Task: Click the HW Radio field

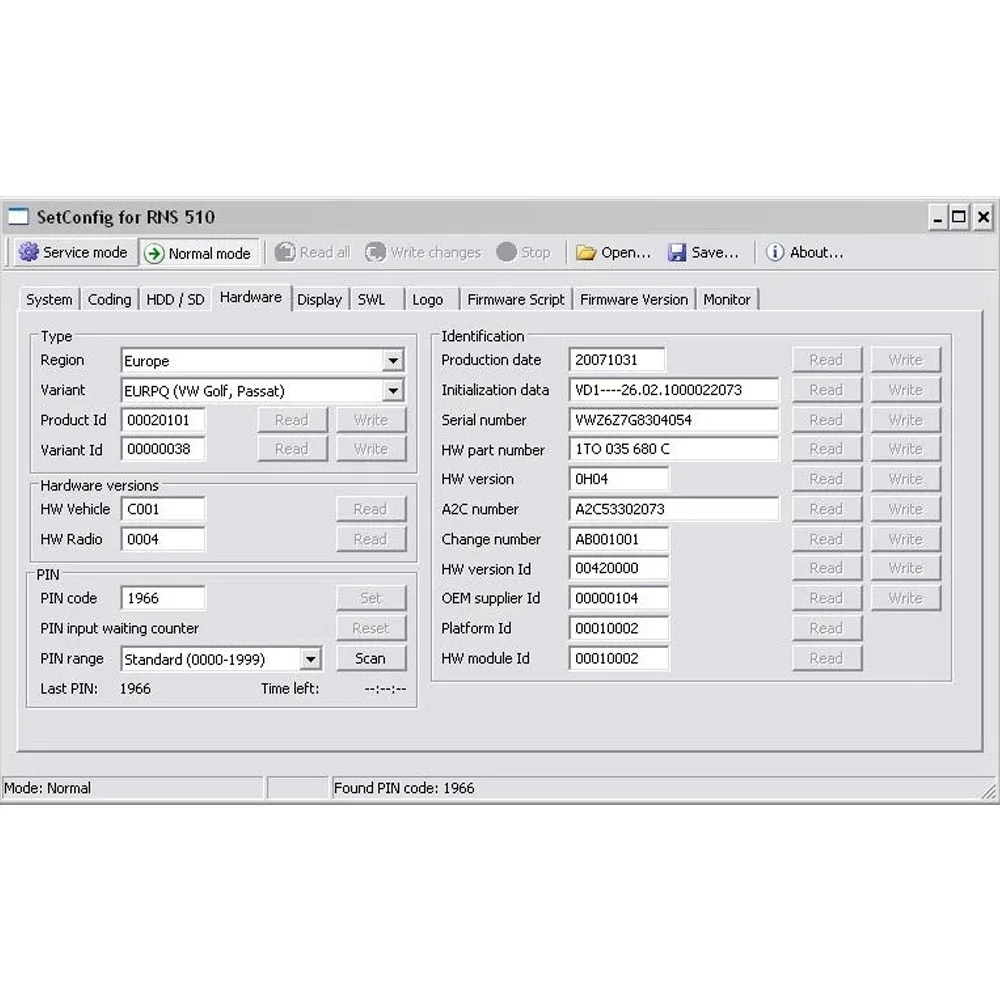Action: [x=163, y=539]
